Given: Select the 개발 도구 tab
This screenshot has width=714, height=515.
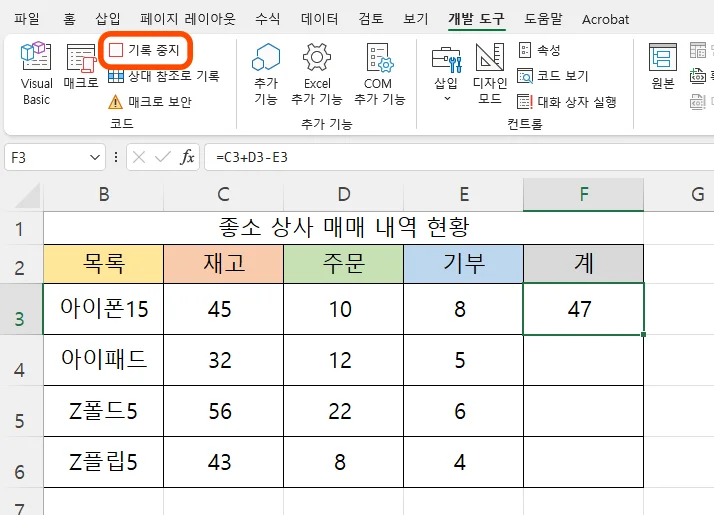Looking at the screenshot, I should (x=477, y=19).
